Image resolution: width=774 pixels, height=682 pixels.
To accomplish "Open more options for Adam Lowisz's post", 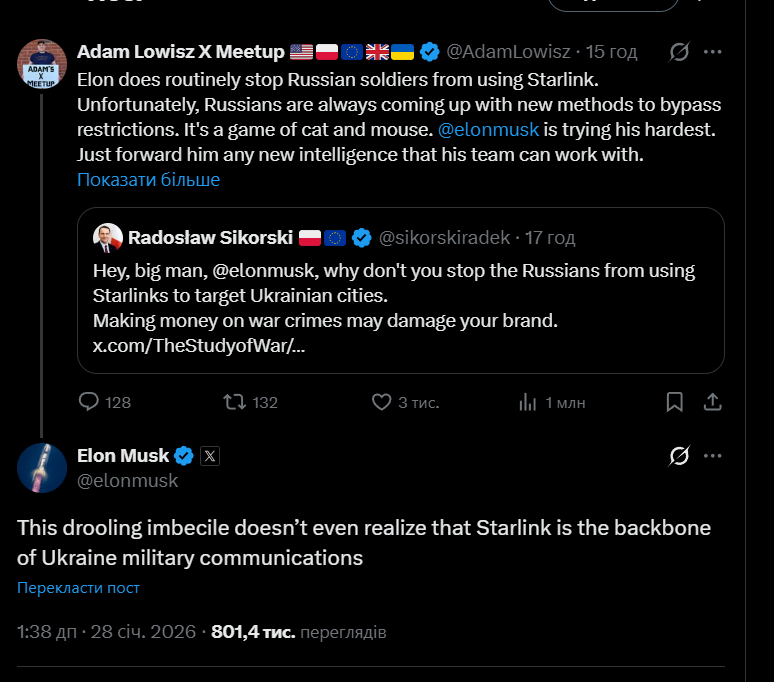I will click(x=712, y=52).
